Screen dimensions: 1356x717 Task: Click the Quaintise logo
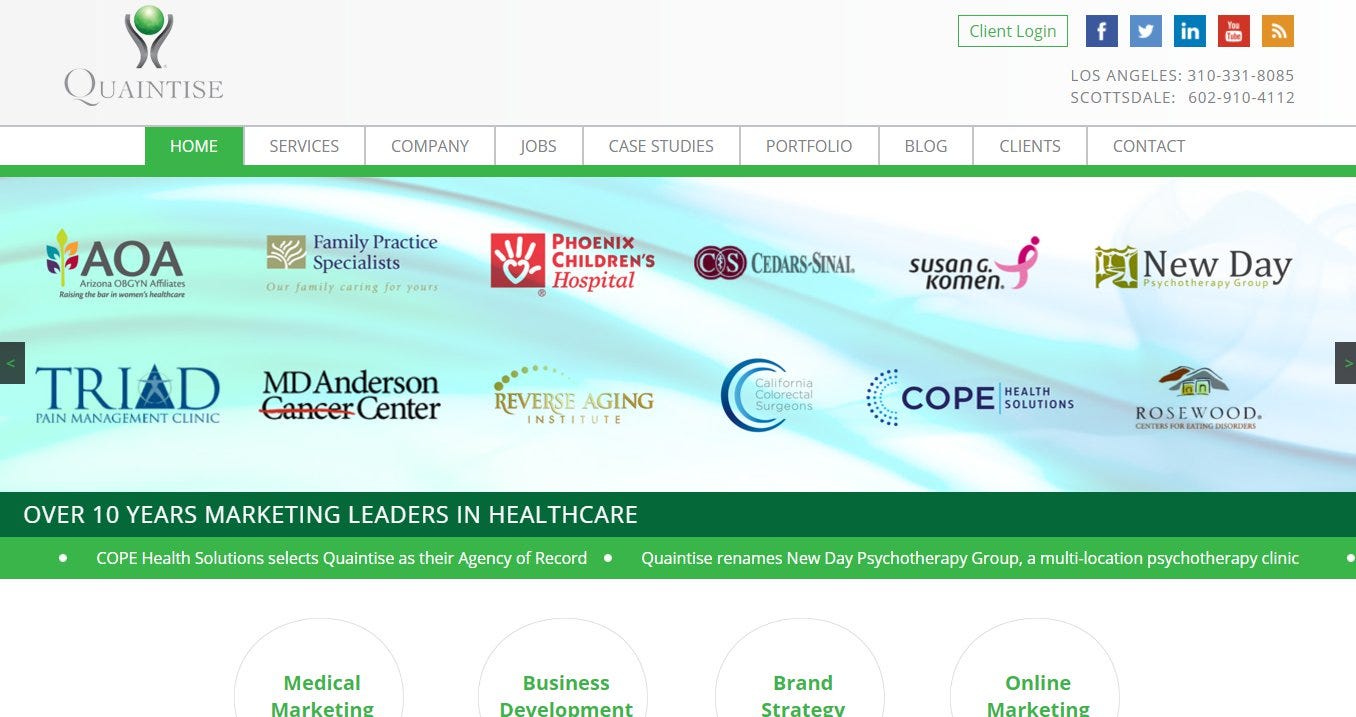coord(144,55)
